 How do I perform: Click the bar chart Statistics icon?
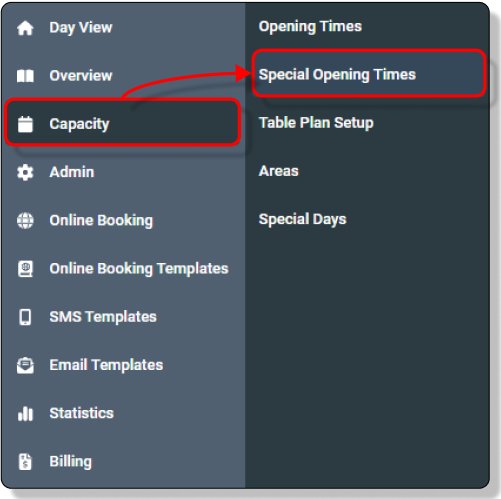(x=25, y=414)
